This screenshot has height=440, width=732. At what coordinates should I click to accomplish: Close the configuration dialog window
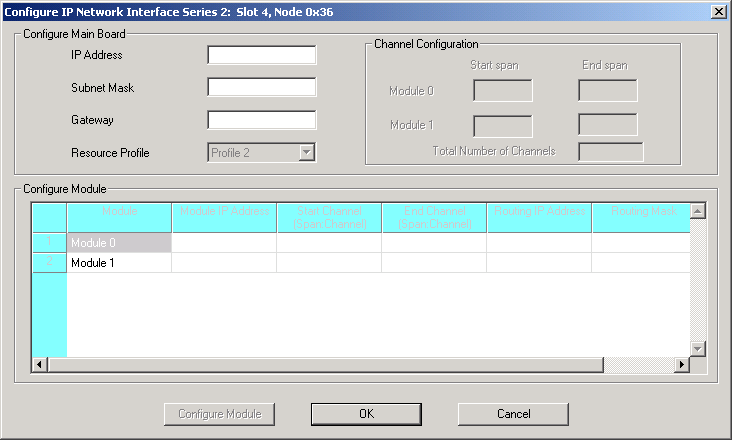(x=718, y=10)
